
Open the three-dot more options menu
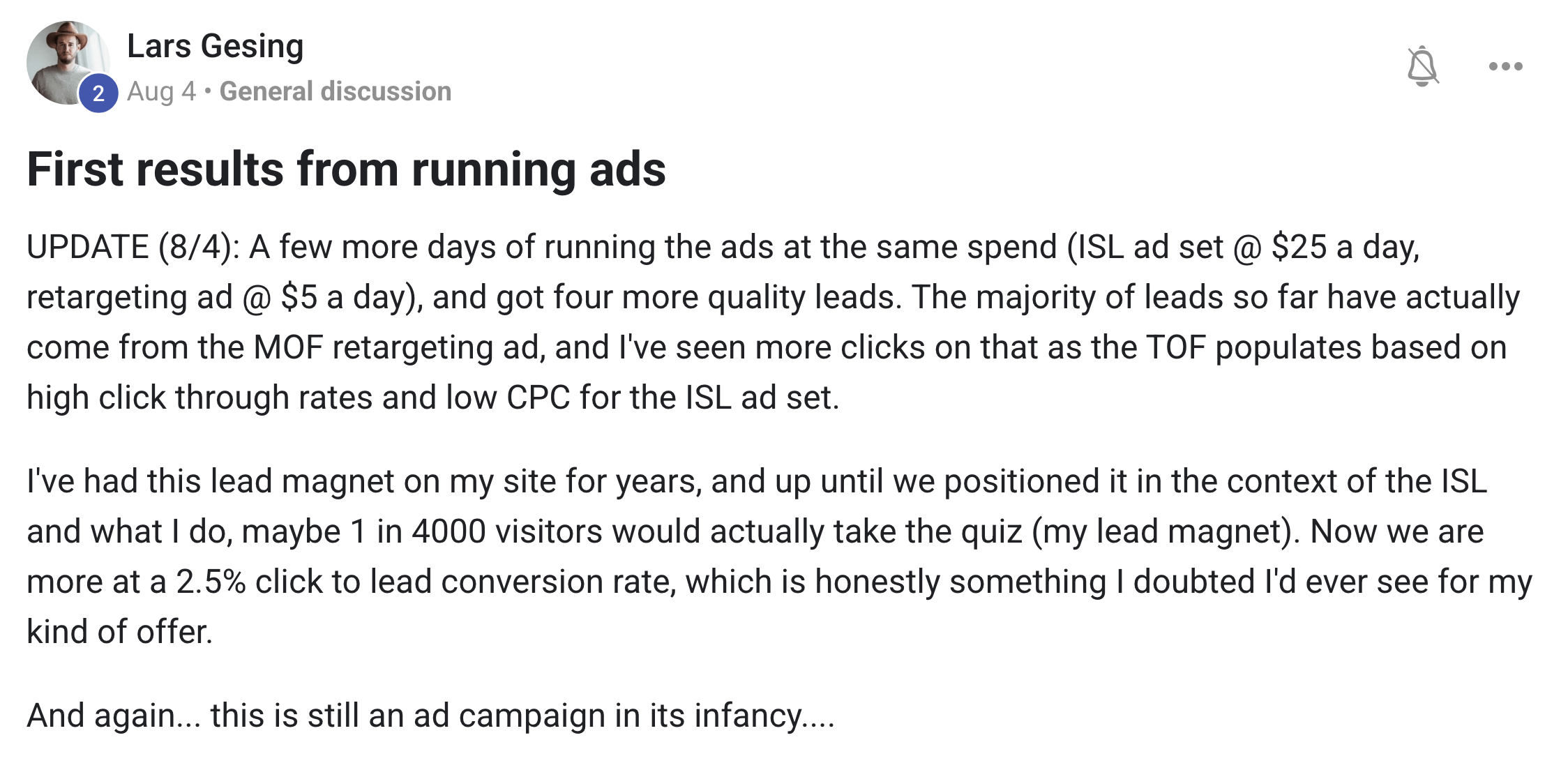coord(1505,66)
